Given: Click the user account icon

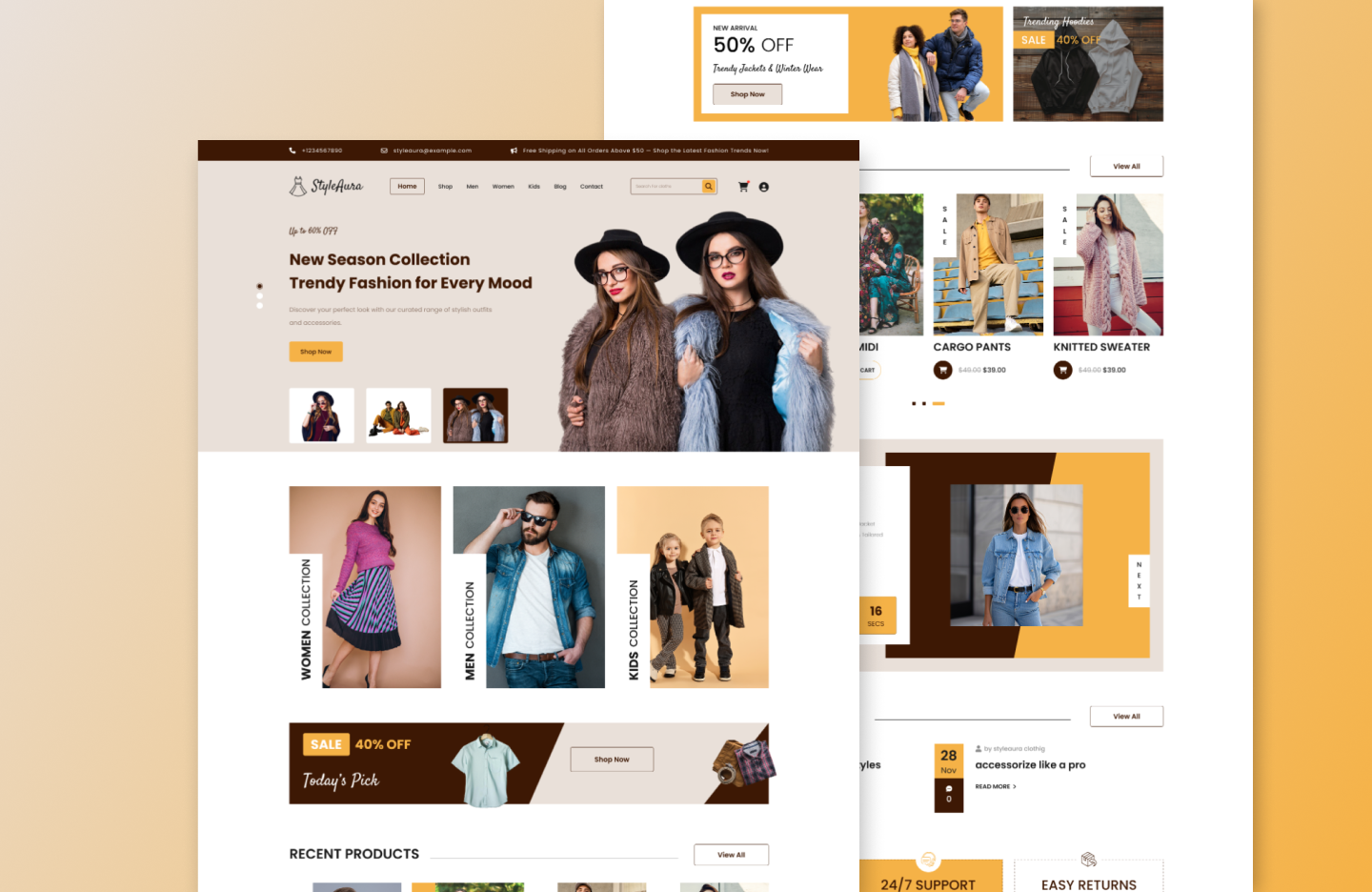Looking at the screenshot, I should (x=764, y=187).
